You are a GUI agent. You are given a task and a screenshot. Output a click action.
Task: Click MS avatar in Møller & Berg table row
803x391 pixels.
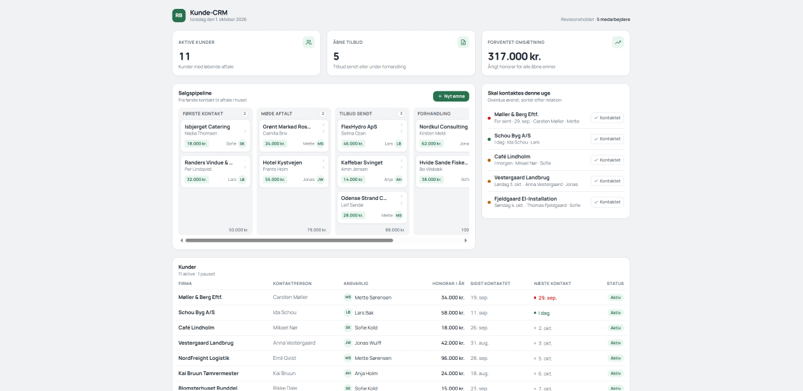(x=348, y=297)
